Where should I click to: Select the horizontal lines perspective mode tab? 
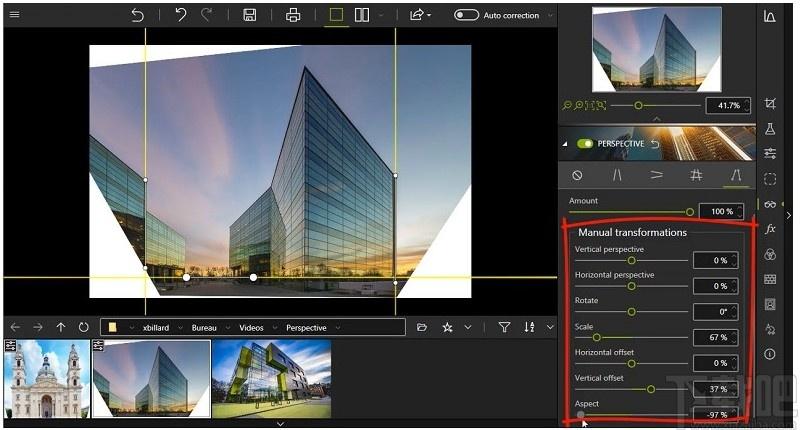pyautogui.click(x=657, y=175)
